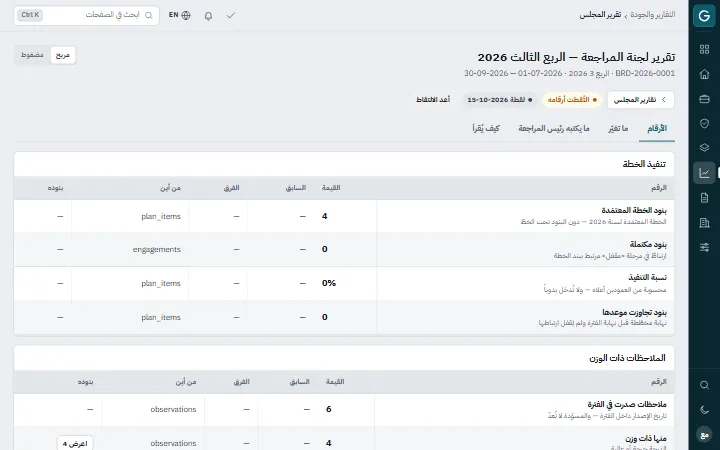Toggle dark mode with the moon icon
The image size is (720, 450).
click(704, 410)
